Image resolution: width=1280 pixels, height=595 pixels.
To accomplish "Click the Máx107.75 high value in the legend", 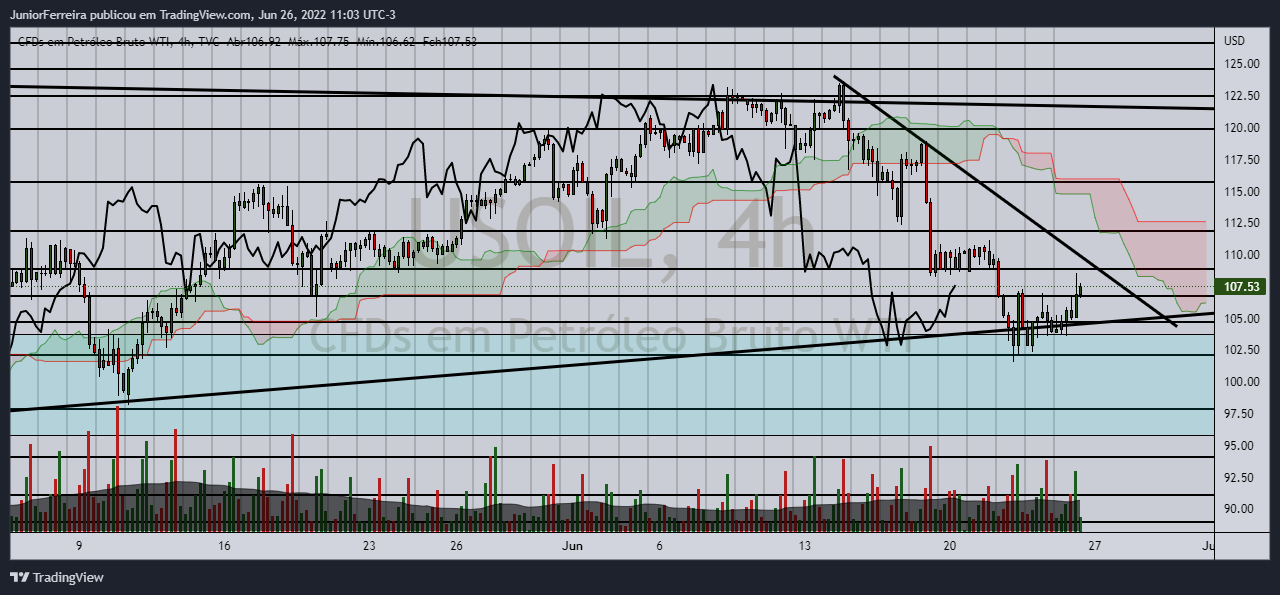I will pos(318,41).
